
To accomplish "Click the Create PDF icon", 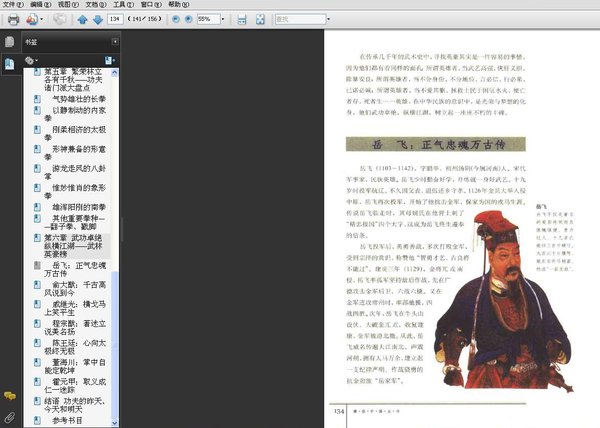I will tap(32, 19).
